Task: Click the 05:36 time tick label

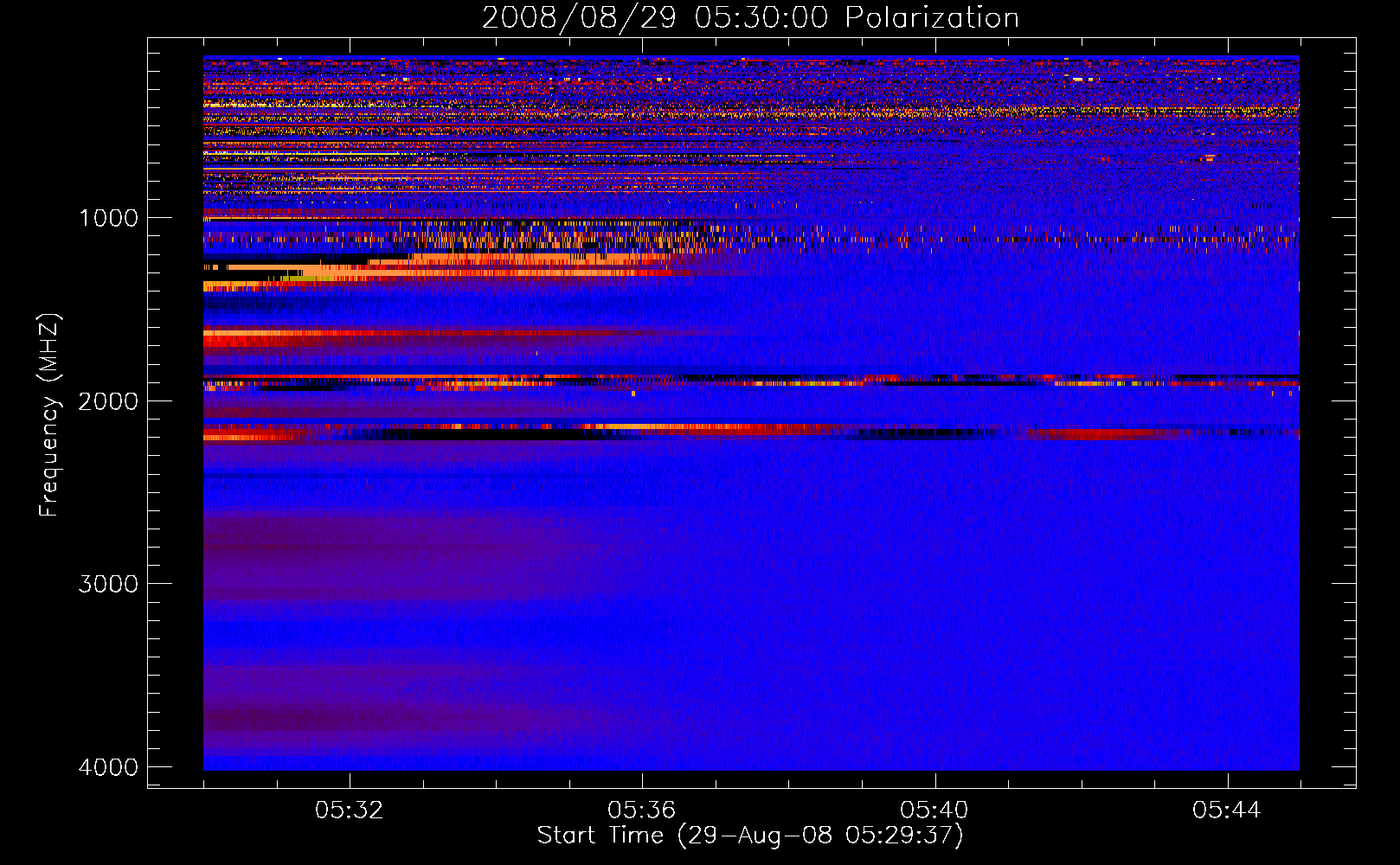Action: pos(641,811)
